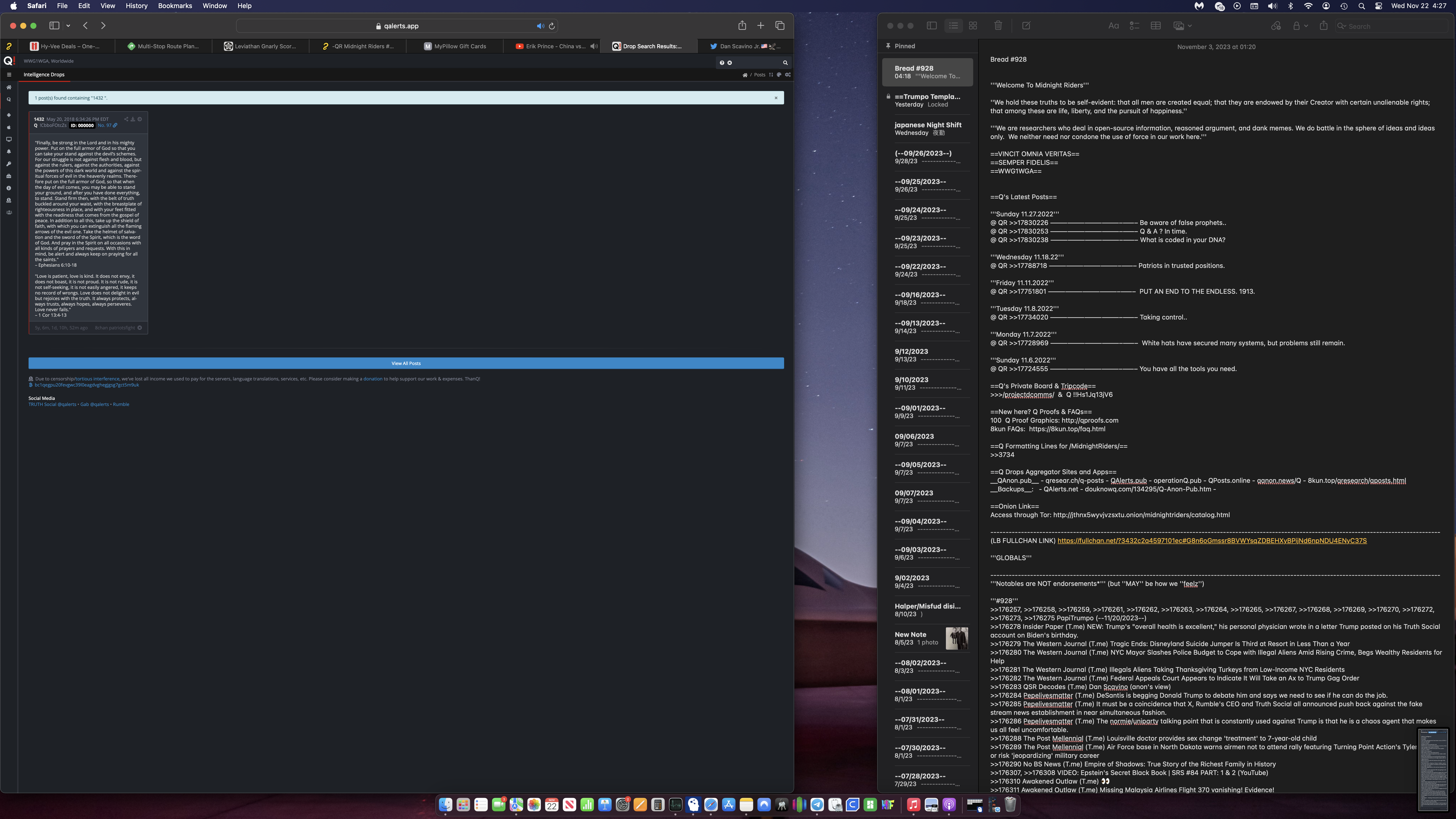Click the Q! site logo
The height and width of the screenshot is (819, 1456).
[9, 61]
